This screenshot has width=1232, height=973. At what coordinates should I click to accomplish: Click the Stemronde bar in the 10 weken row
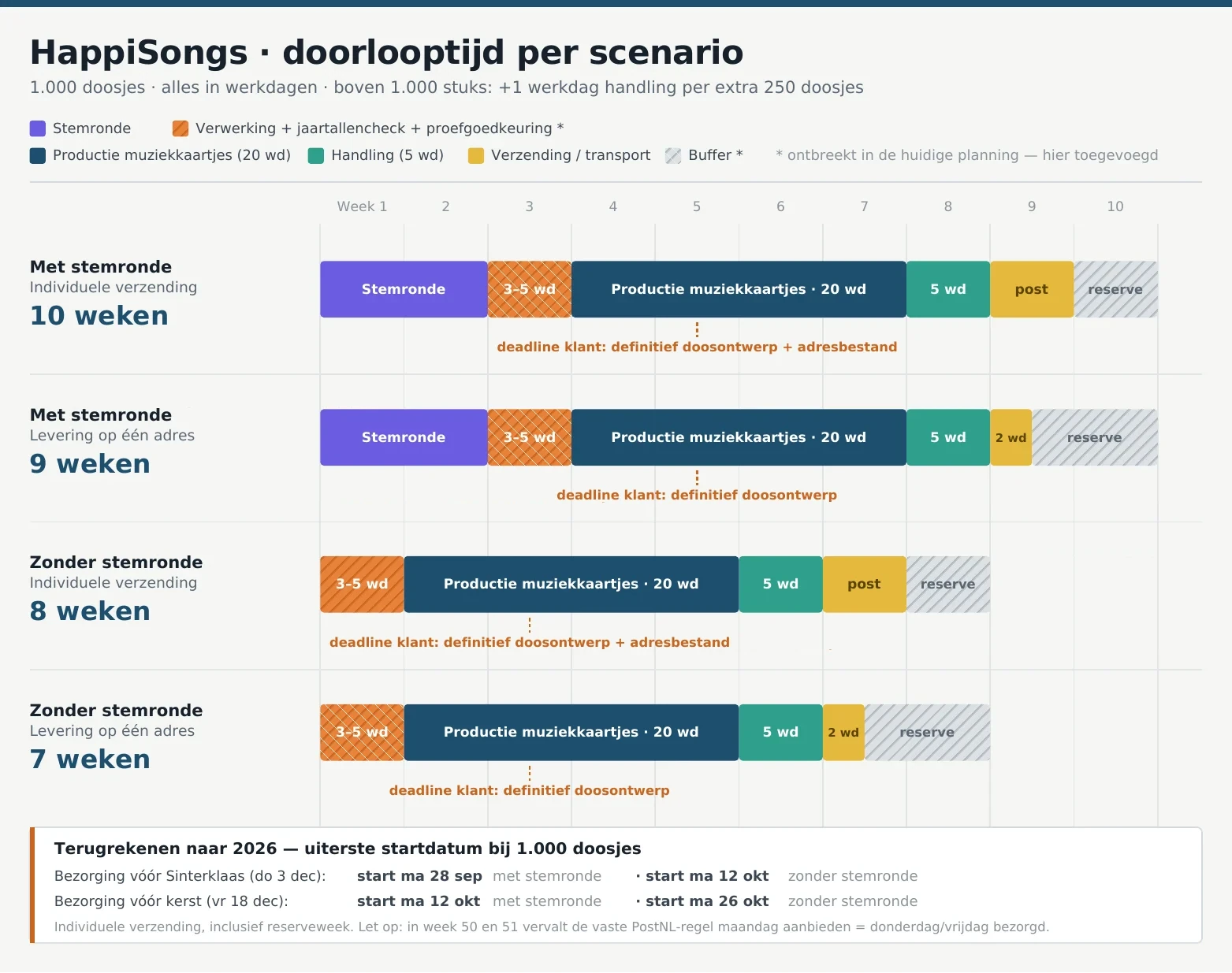click(x=404, y=289)
